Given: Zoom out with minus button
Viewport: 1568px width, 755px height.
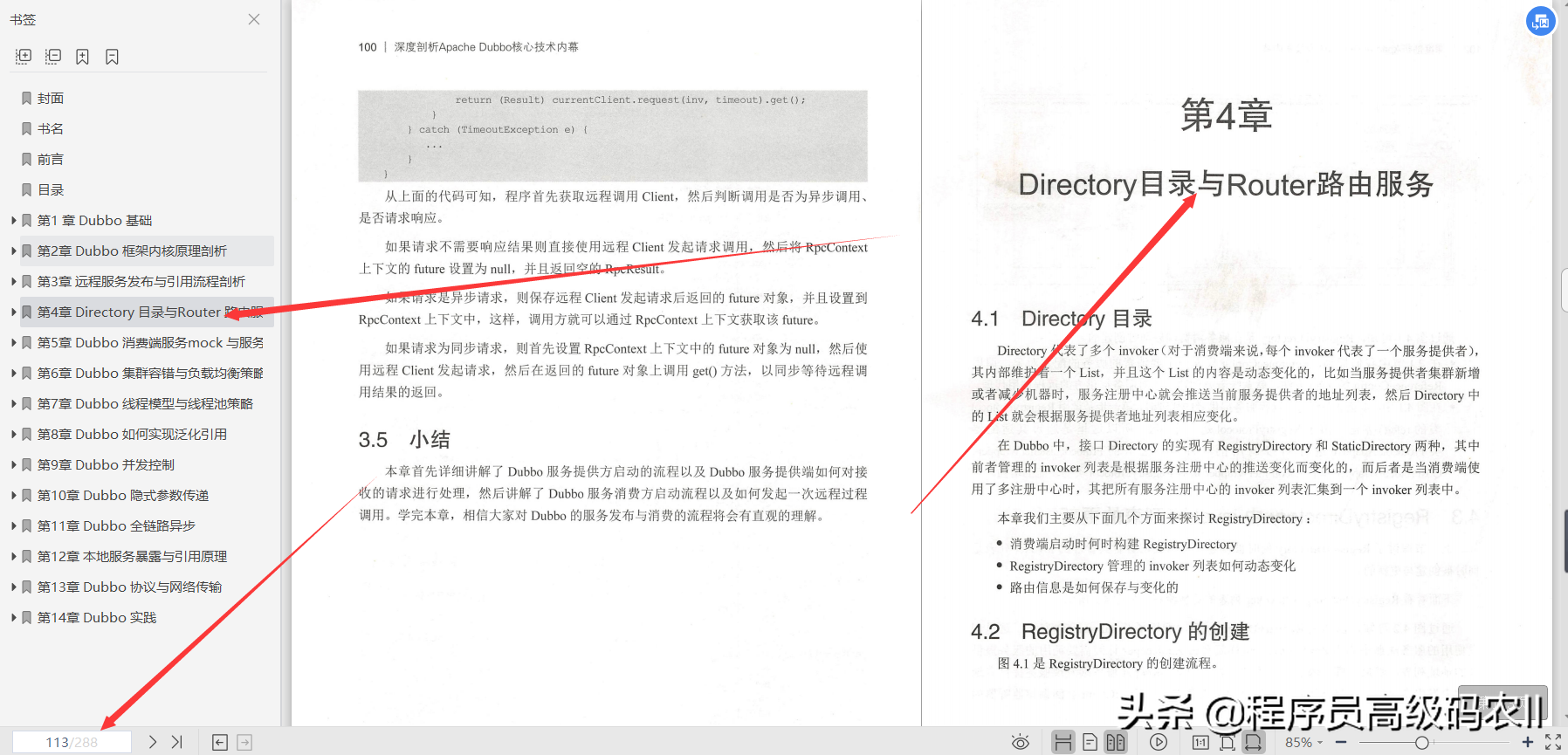Looking at the screenshot, I should 1340,742.
